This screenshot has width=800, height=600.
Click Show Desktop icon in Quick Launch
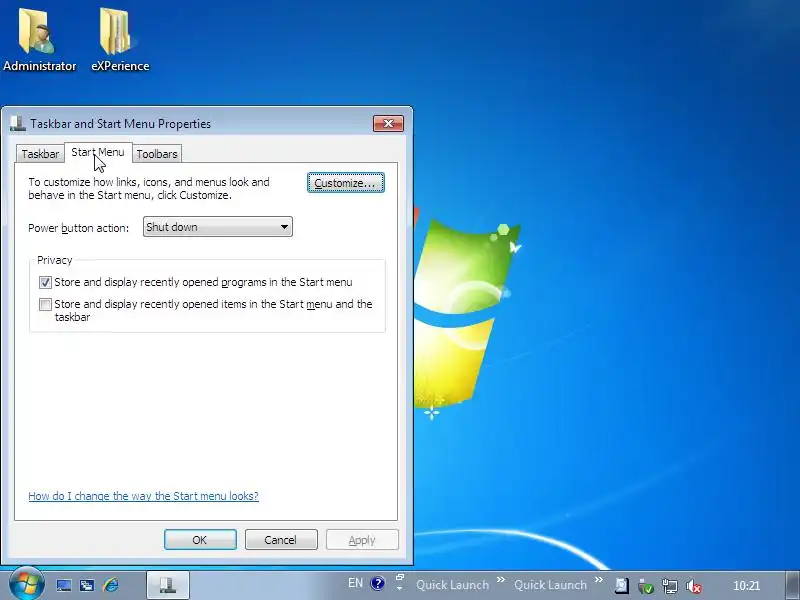pos(64,585)
